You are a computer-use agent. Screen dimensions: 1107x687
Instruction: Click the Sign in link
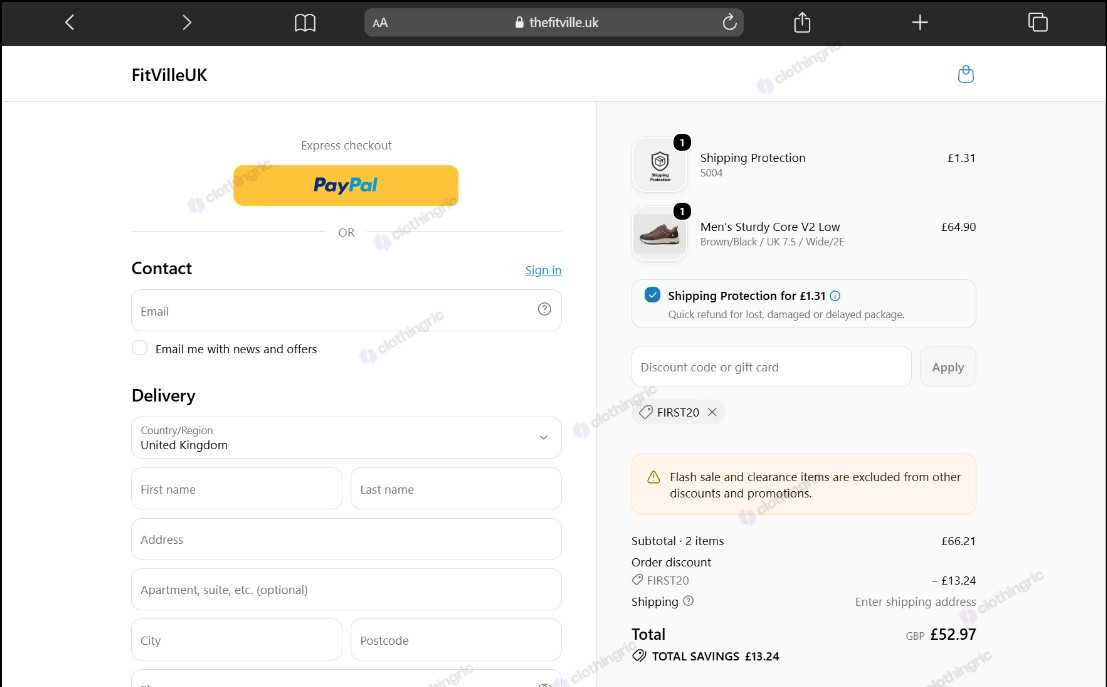543,270
